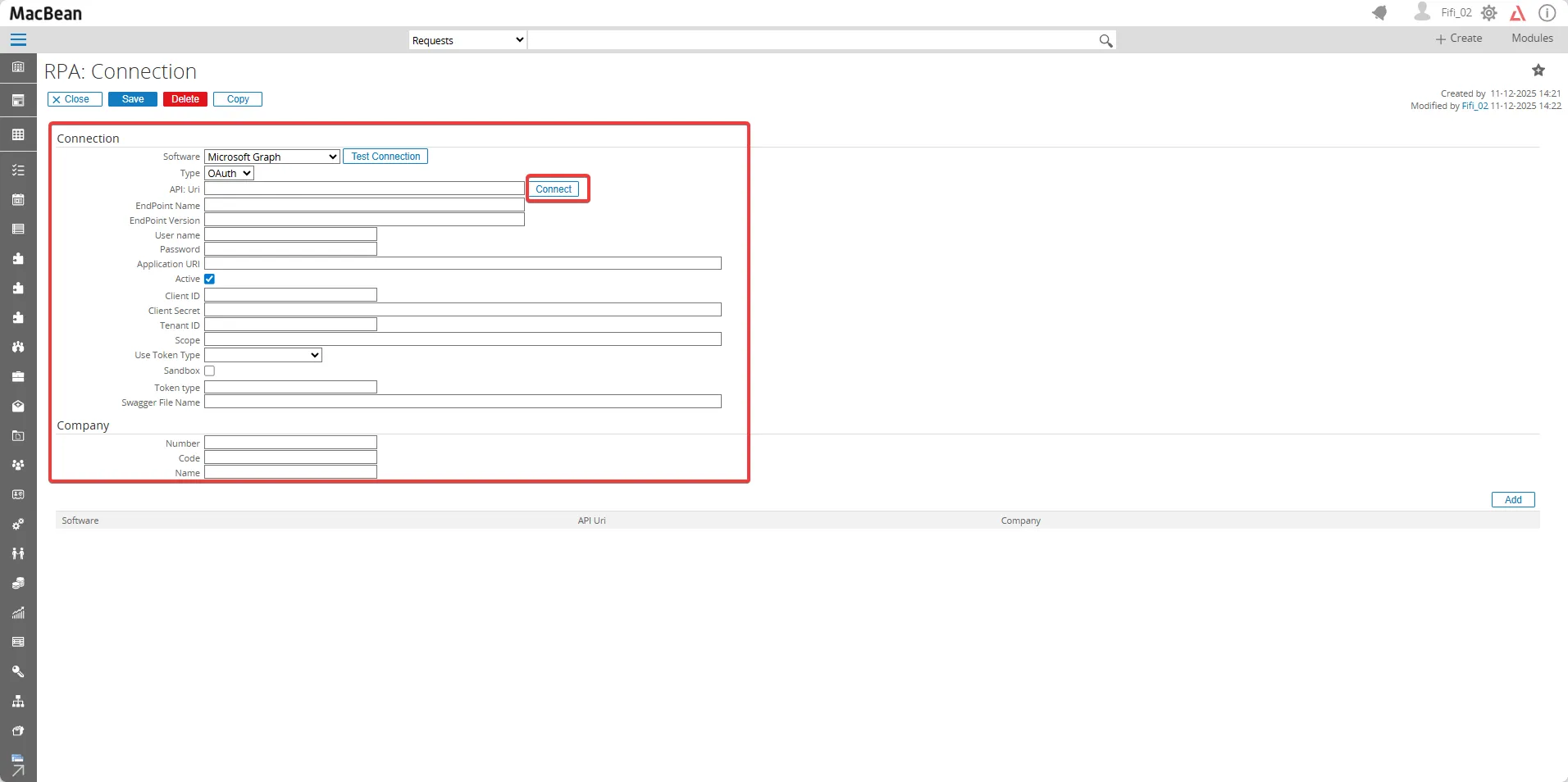The width and height of the screenshot is (1568, 782).
Task: Add this page to favorites with the star
Action: coord(1538,70)
